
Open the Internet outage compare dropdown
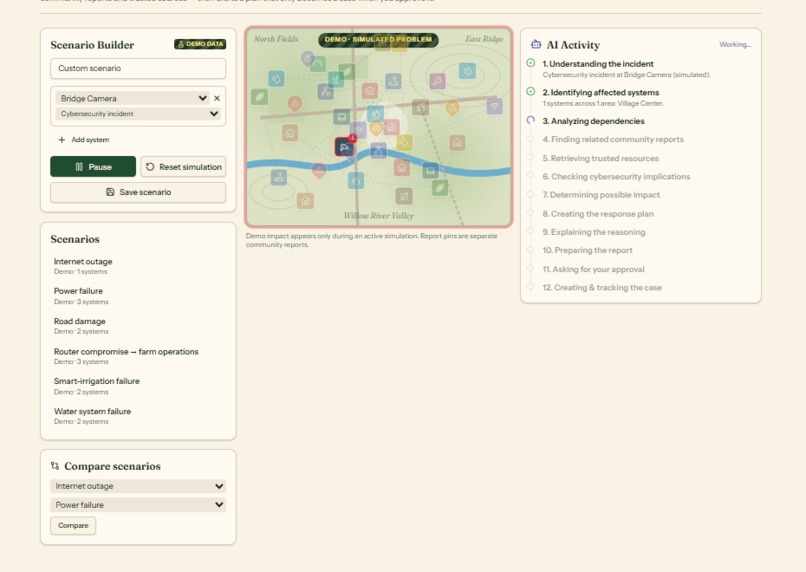tap(138, 486)
